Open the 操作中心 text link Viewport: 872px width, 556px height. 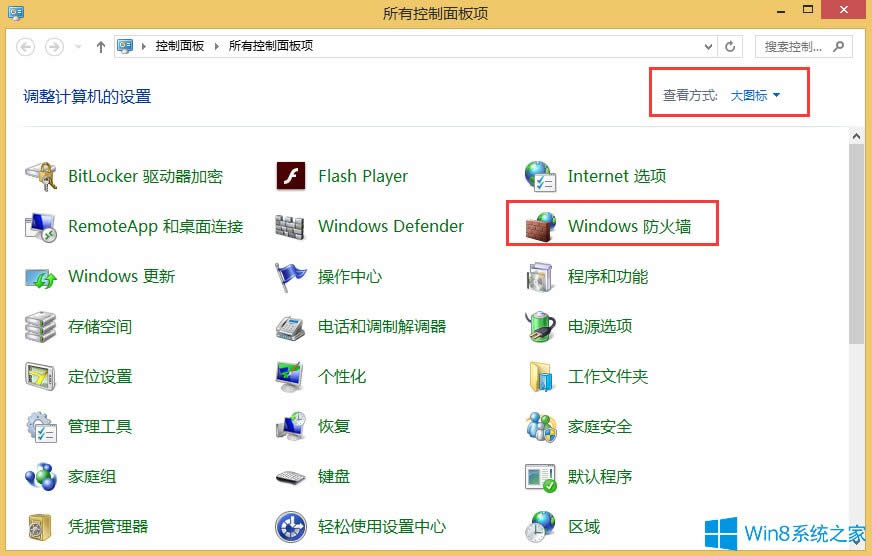[x=350, y=277]
